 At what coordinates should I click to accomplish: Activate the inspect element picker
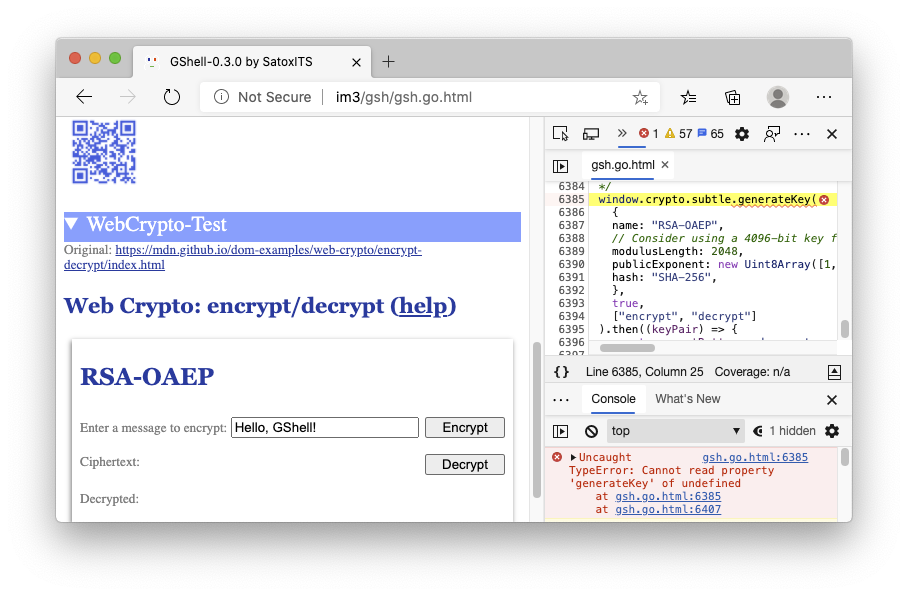pyautogui.click(x=560, y=134)
